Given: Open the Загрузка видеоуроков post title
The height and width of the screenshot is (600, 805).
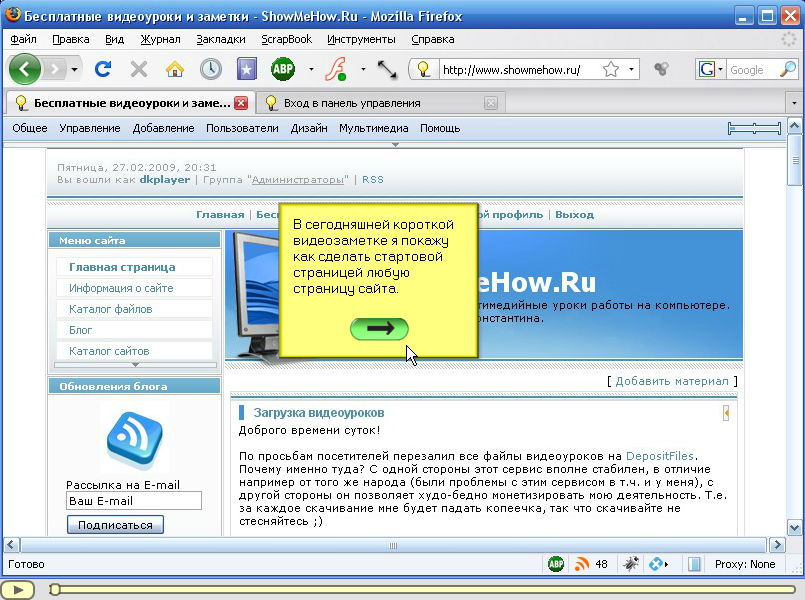Looking at the screenshot, I should coord(319,413).
